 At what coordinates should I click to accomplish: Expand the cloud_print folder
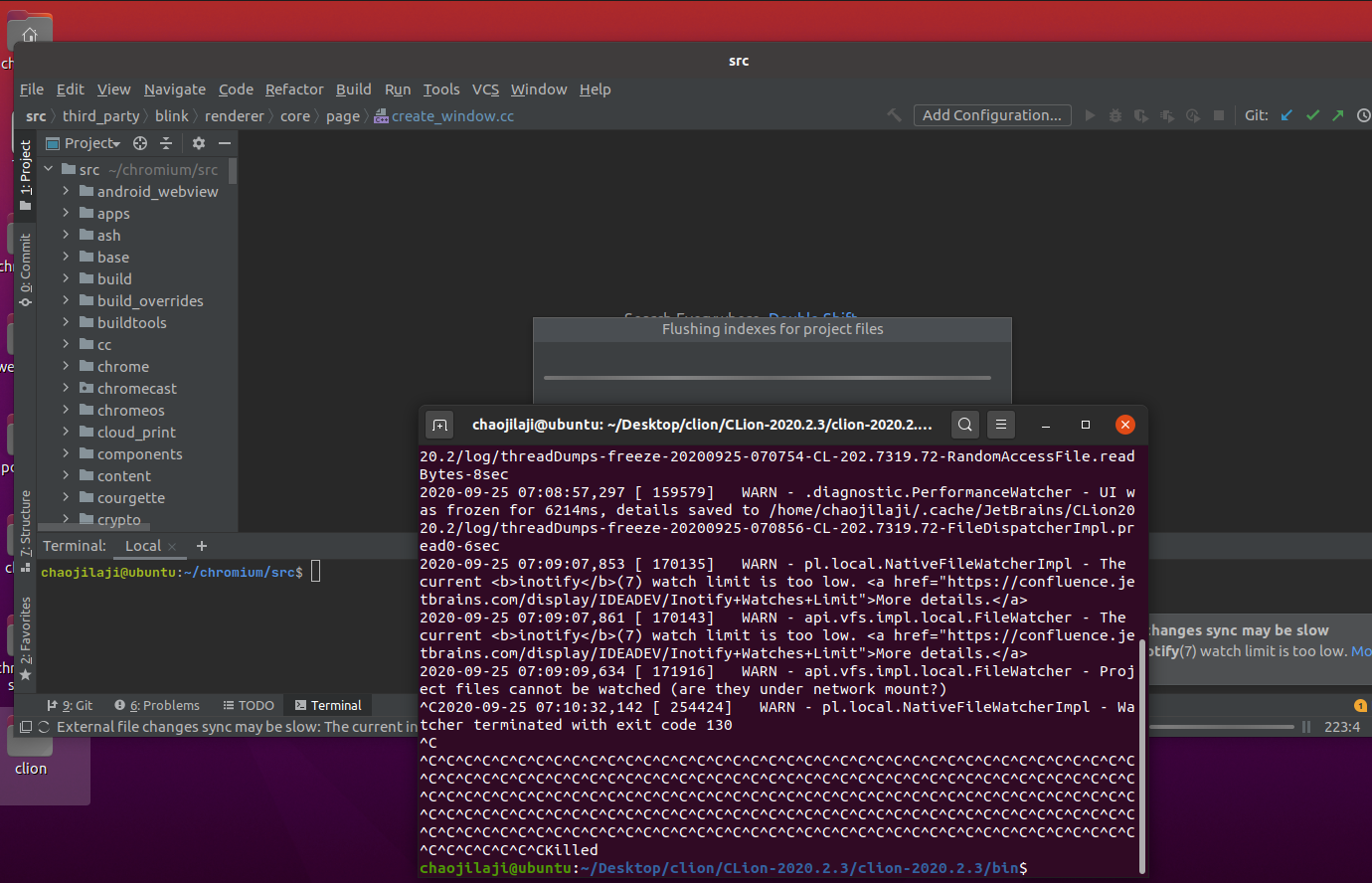pyautogui.click(x=66, y=432)
